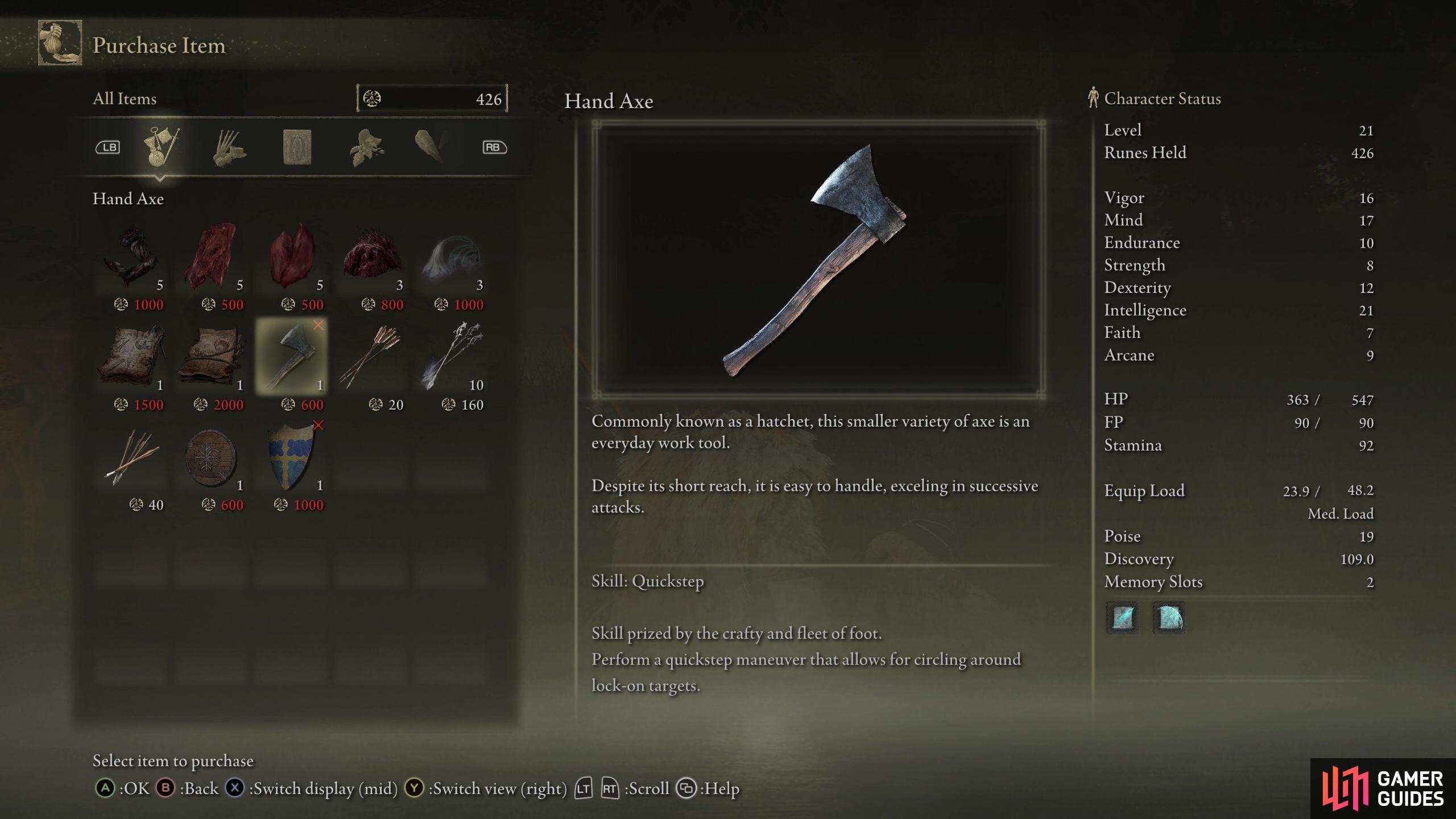The width and height of the screenshot is (1456, 819).
Task: Click the first memorized spell slot icon
Action: click(x=1122, y=617)
